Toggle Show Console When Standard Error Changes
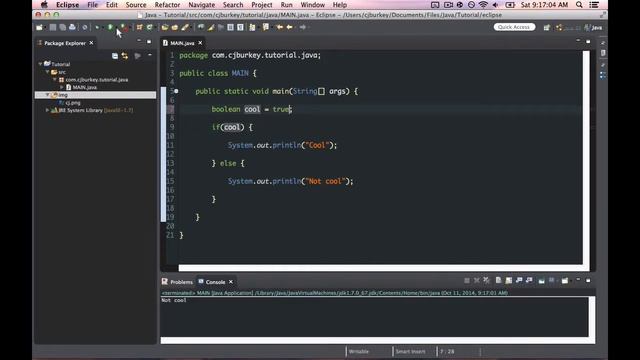Screen dimensions: 640x360 pos(529,280)
